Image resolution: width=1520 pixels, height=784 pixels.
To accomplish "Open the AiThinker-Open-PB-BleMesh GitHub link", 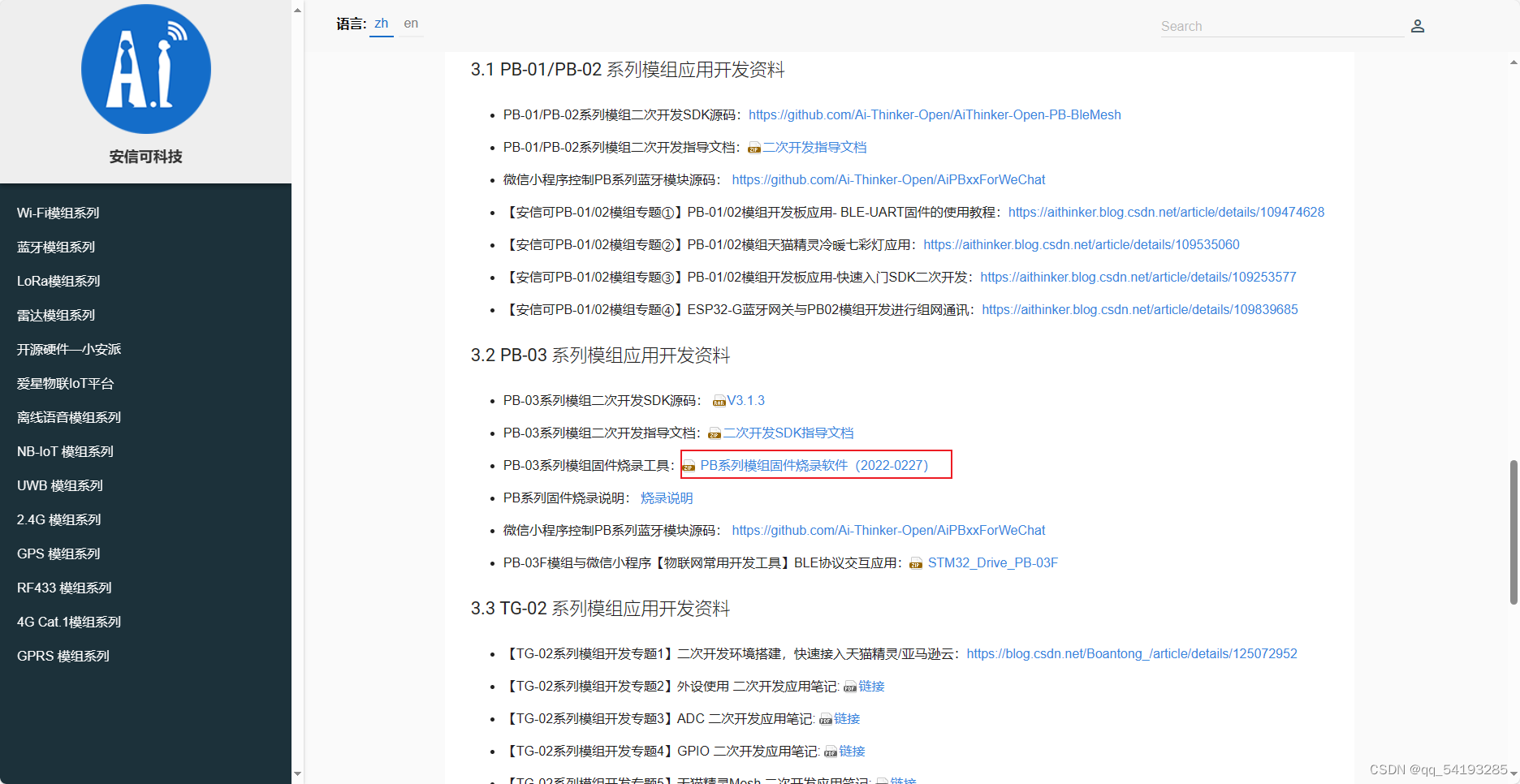I will tap(935, 114).
